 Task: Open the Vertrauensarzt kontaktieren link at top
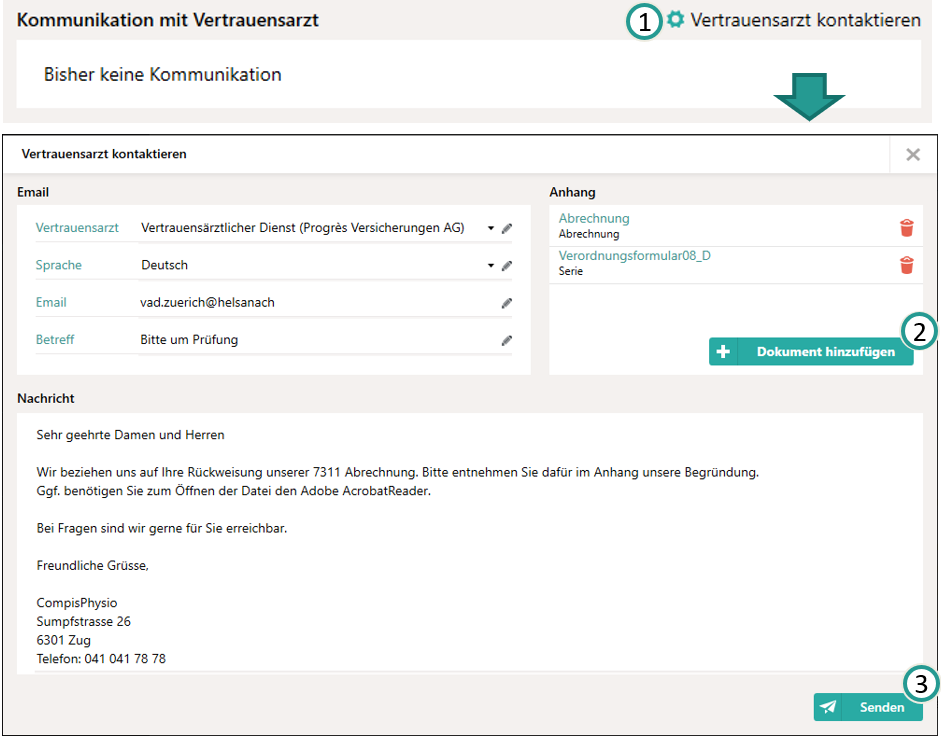click(x=805, y=20)
